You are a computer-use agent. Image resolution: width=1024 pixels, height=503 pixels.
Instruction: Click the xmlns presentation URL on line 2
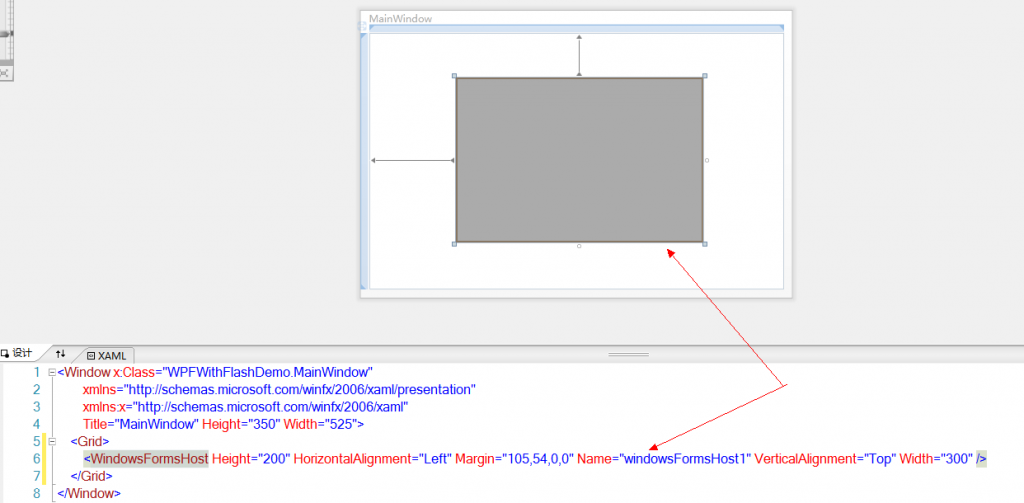(299, 389)
